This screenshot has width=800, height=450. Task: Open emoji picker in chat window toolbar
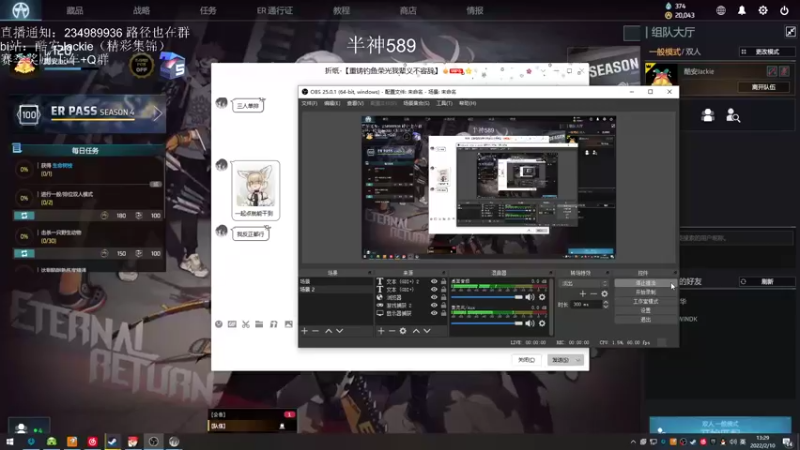(x=219, y=324)
